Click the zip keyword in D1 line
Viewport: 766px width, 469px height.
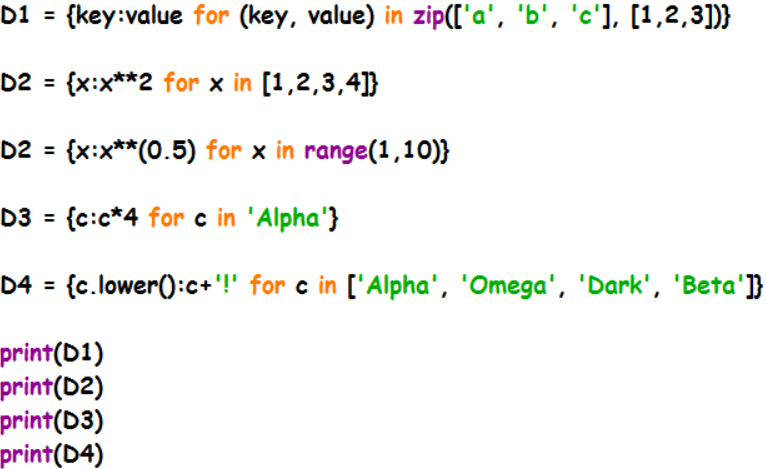pos(429,17)
